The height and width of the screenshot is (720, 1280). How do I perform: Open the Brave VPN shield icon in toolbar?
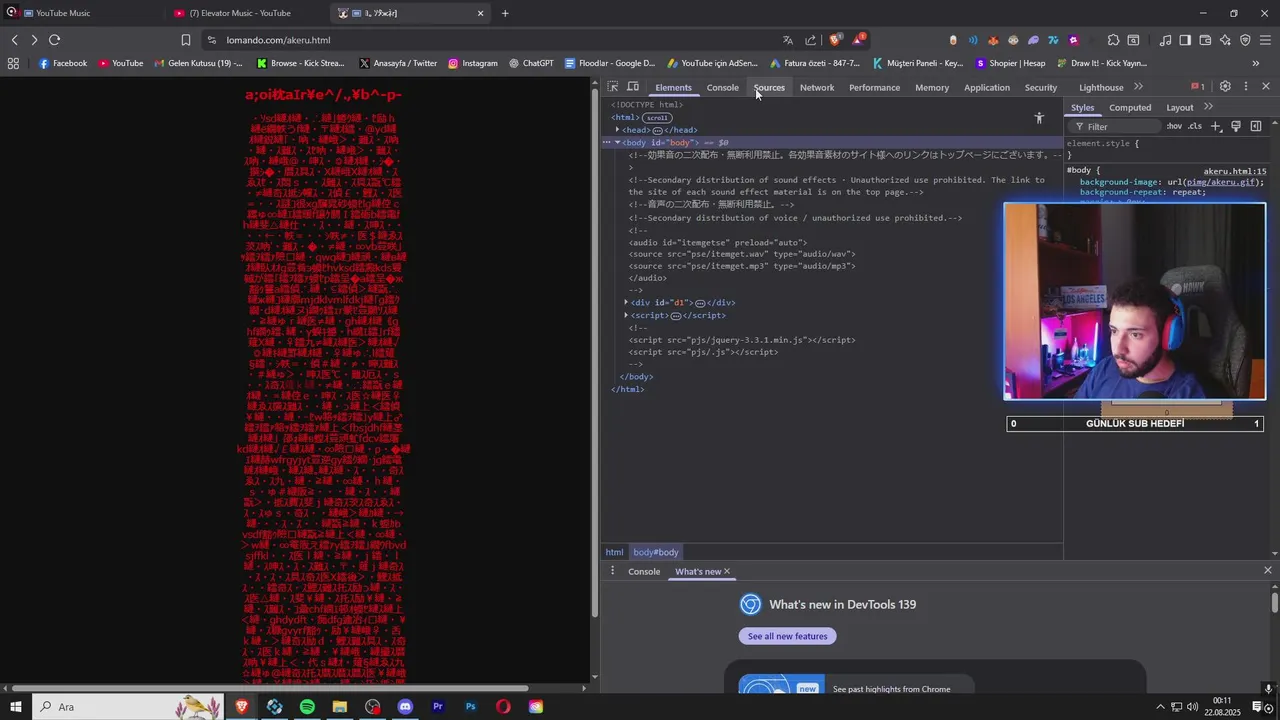[1245, 40]
